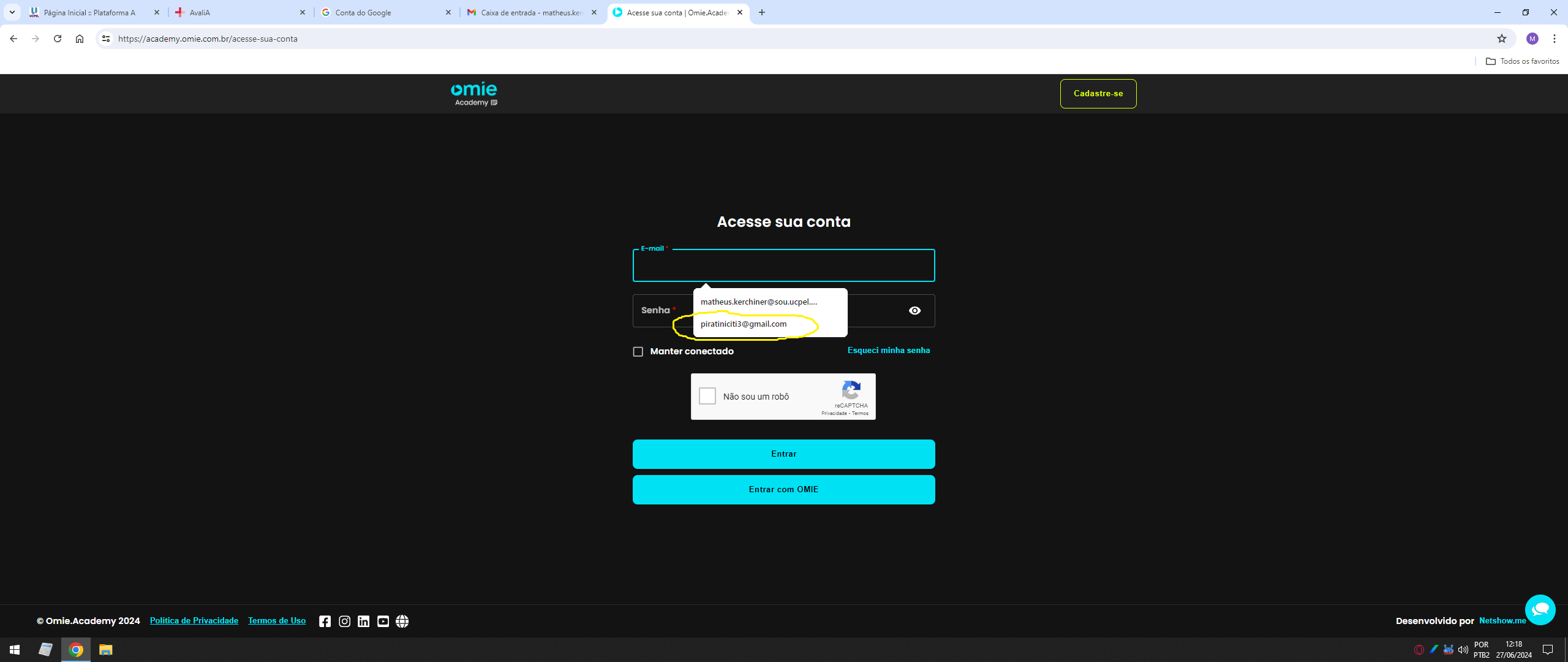Check the Manter conectado checkbox
Image resolution: width=1568 pixels, height=662 pixels.
click(638, 351)
